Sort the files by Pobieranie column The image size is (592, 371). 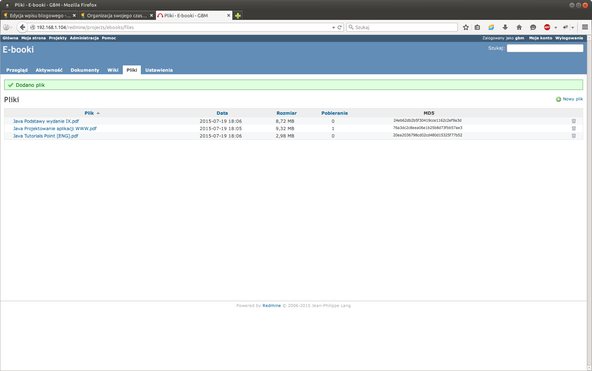[335, 113]
